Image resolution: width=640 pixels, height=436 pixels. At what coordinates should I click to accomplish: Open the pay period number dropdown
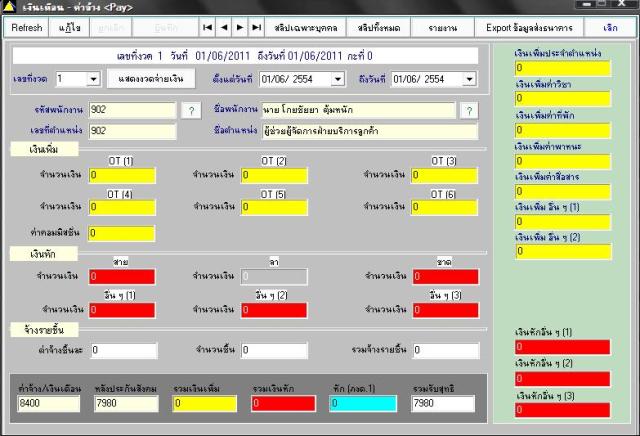click(93, 79)
